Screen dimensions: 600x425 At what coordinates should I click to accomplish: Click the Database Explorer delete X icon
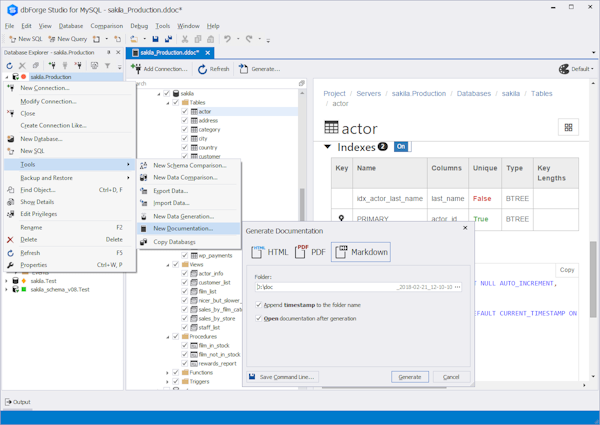pos(22,66)
